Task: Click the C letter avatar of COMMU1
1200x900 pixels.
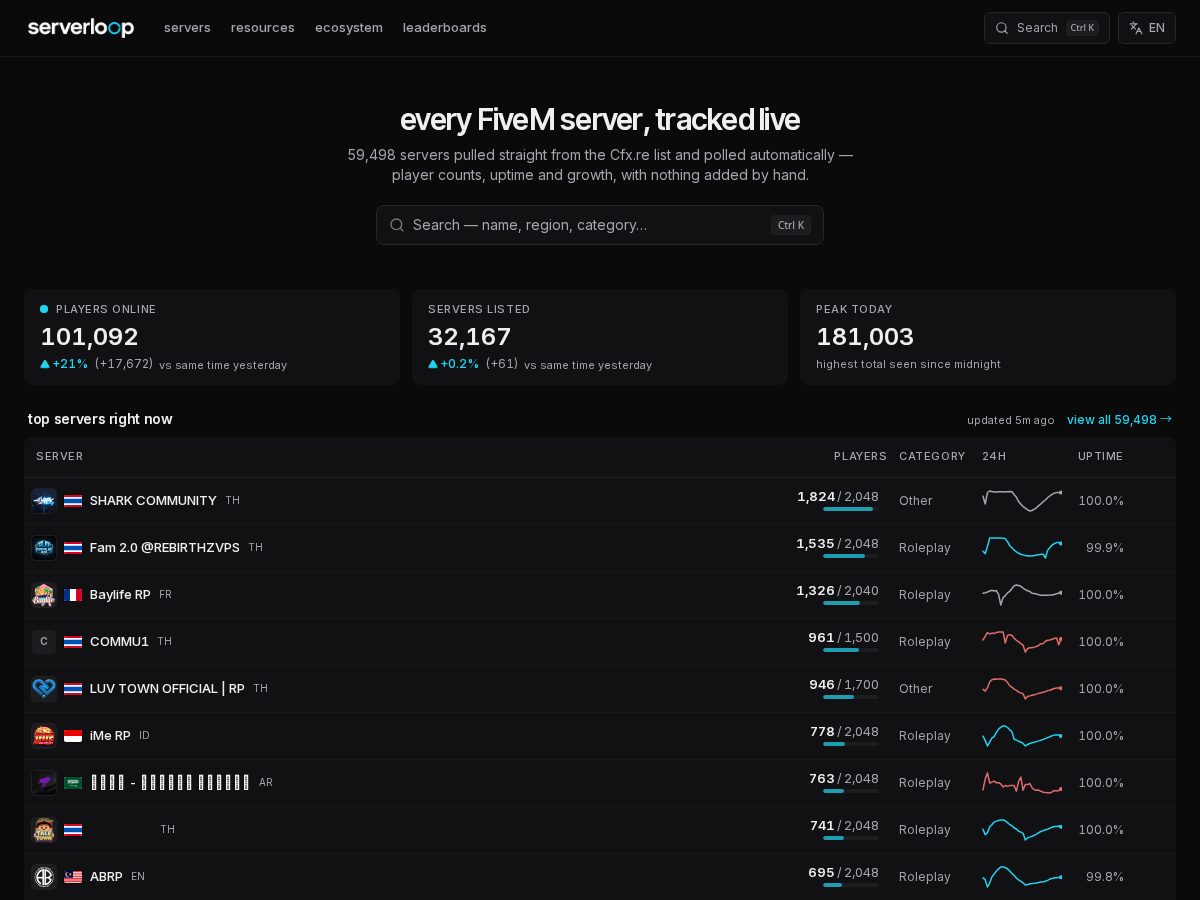Action: pos(44,642)
